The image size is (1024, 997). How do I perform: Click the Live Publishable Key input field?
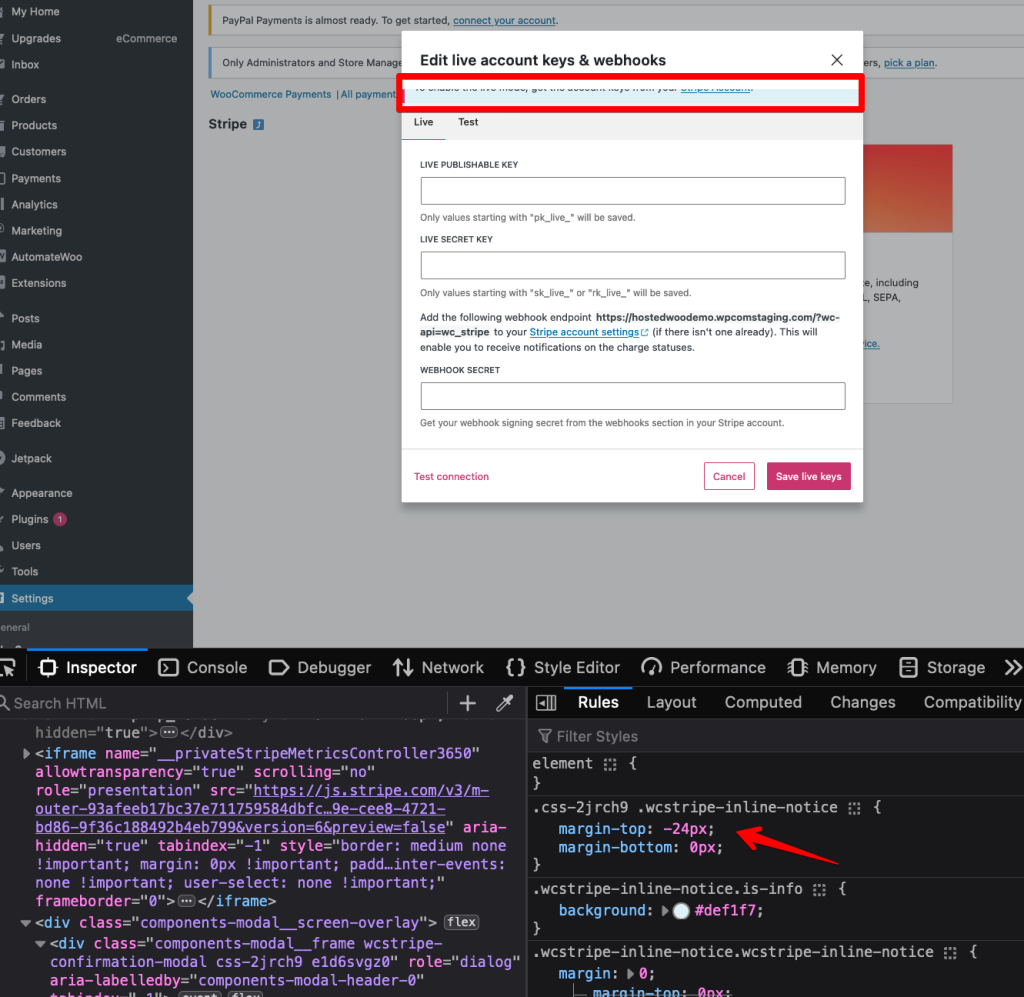tap(632, 190)
